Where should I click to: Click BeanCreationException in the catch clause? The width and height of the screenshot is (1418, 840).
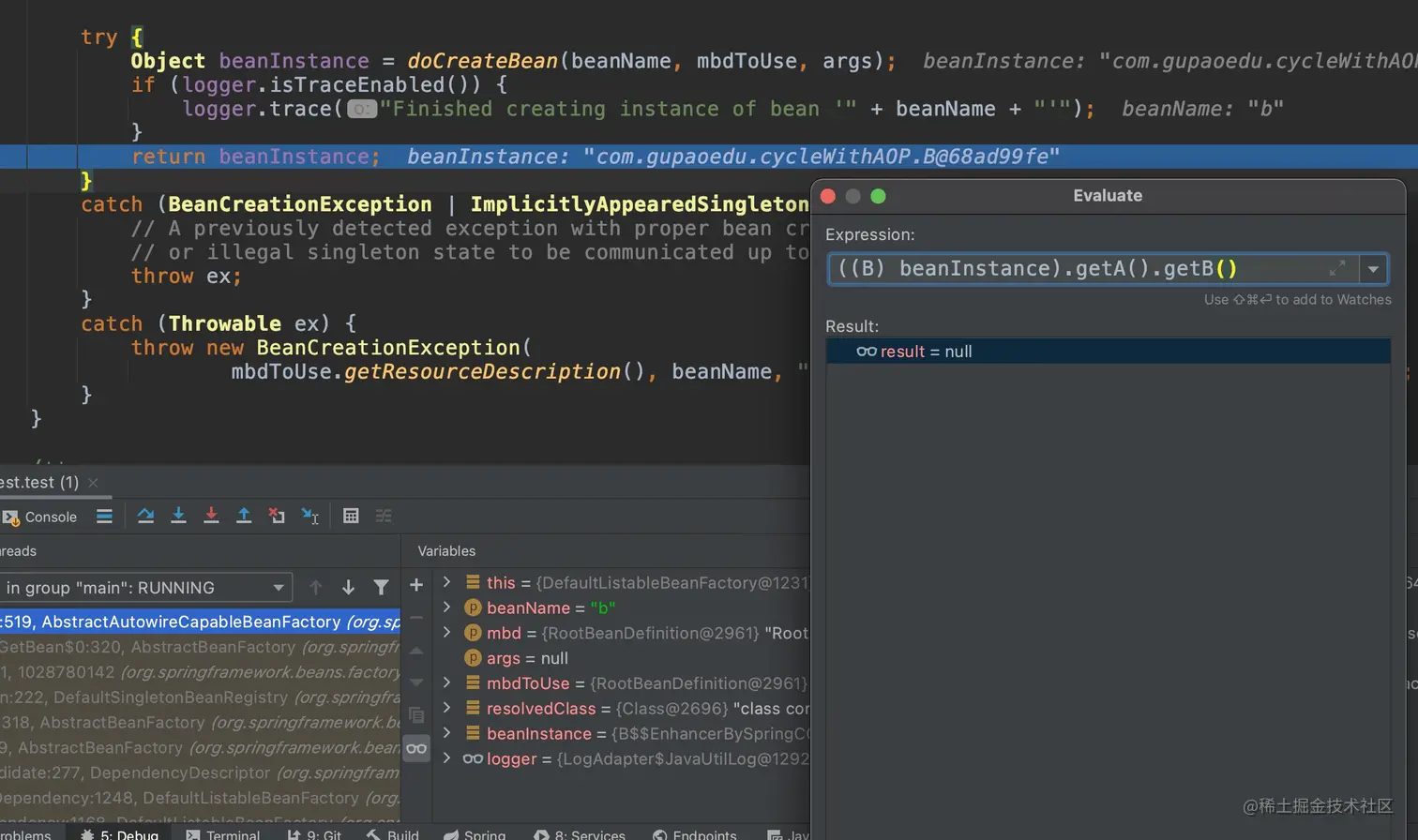coord(300,204)
